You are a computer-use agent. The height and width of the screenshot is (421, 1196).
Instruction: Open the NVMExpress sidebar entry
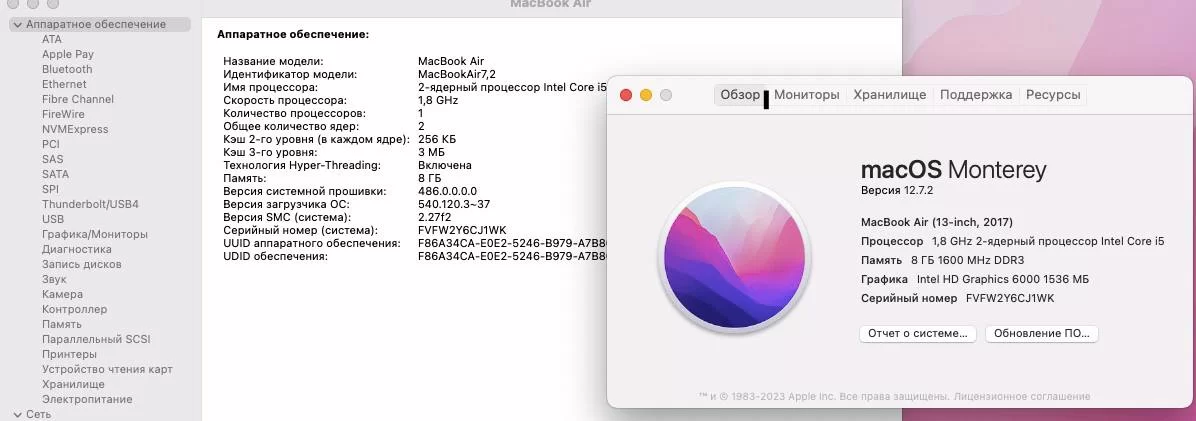75,129
